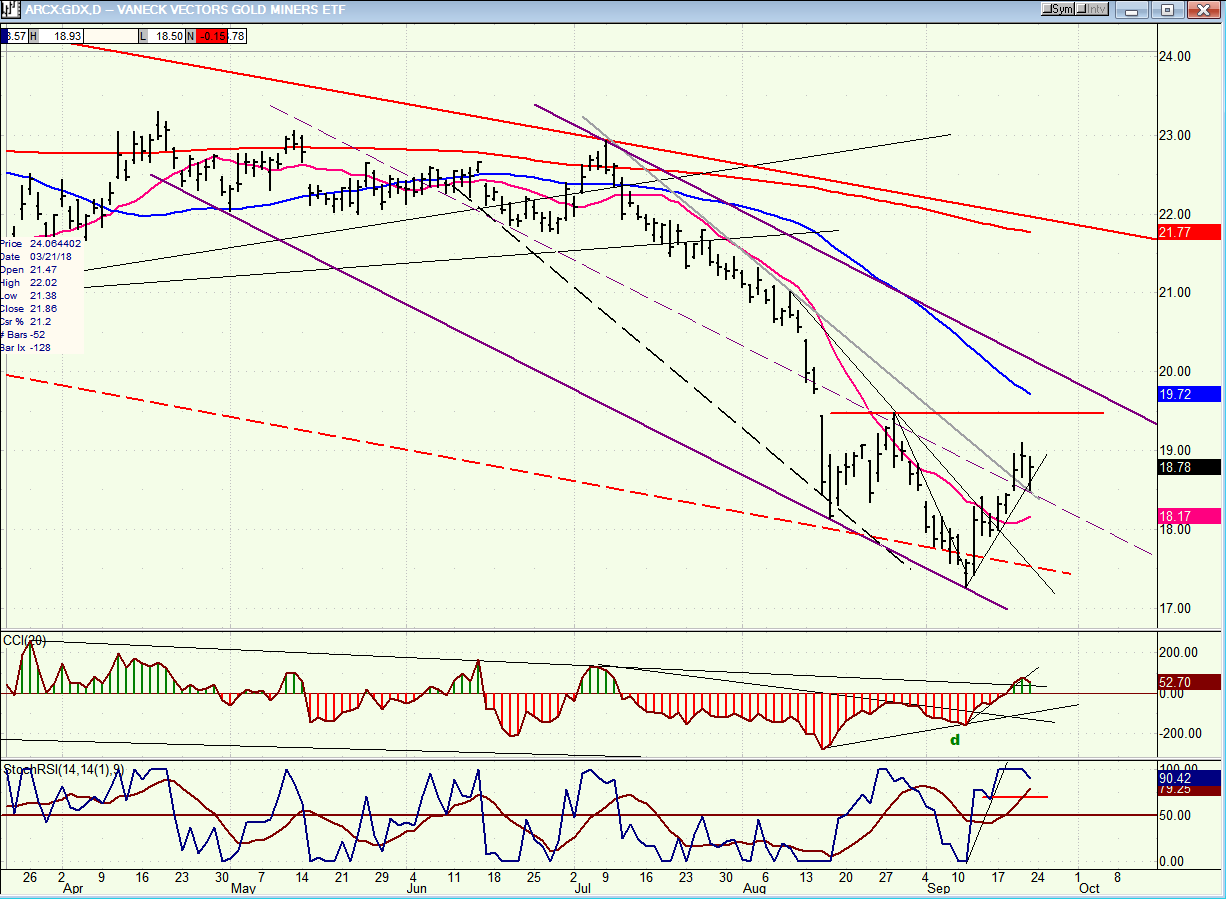1226x899 pixels.
Task: Click the # Bars -52 data row
Action: (x=22, y=334)
